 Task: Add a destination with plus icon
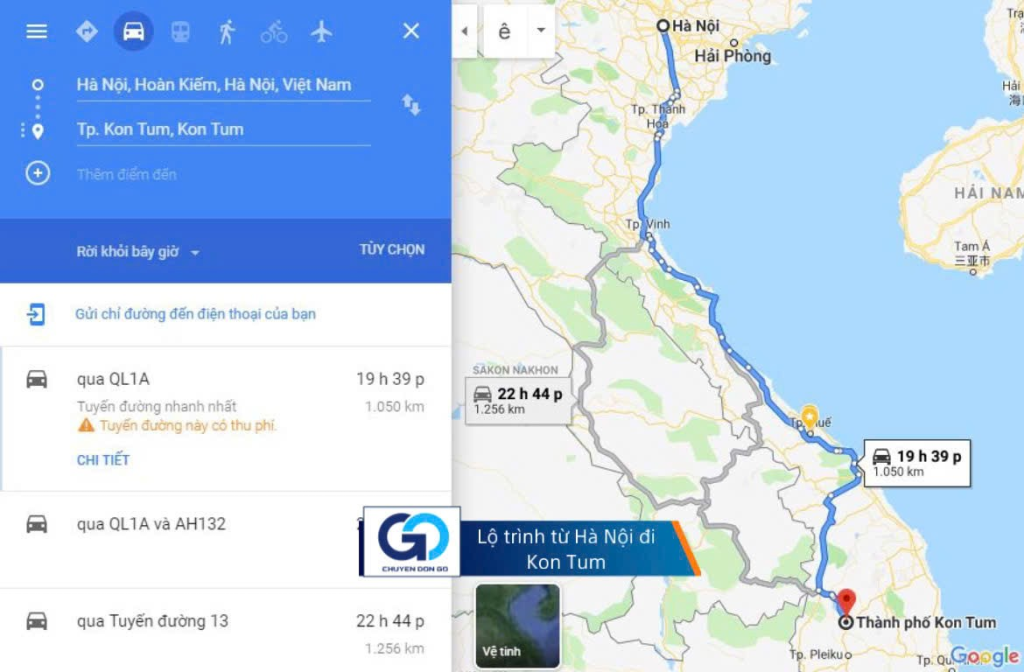coord(37,174)
